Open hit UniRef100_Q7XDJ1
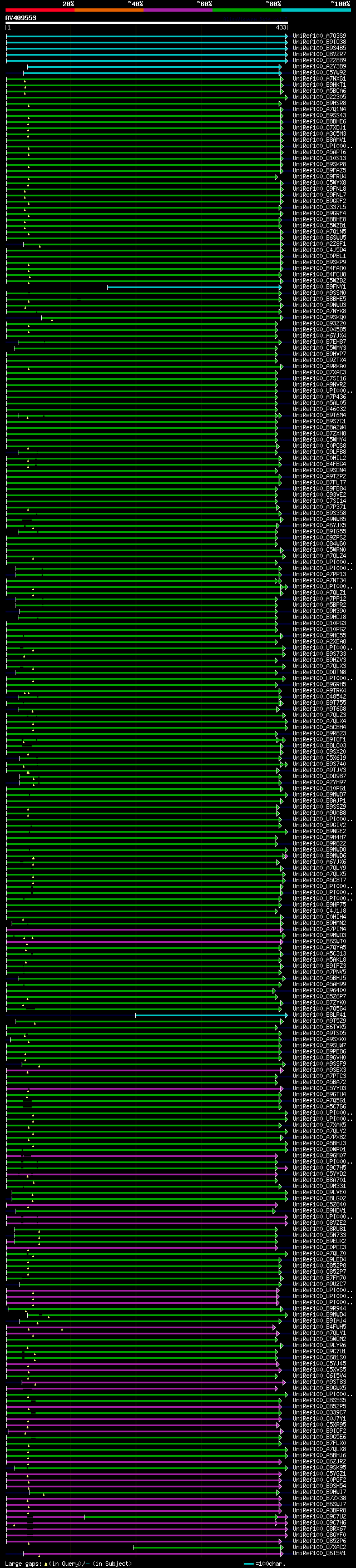 pos(319,127)
